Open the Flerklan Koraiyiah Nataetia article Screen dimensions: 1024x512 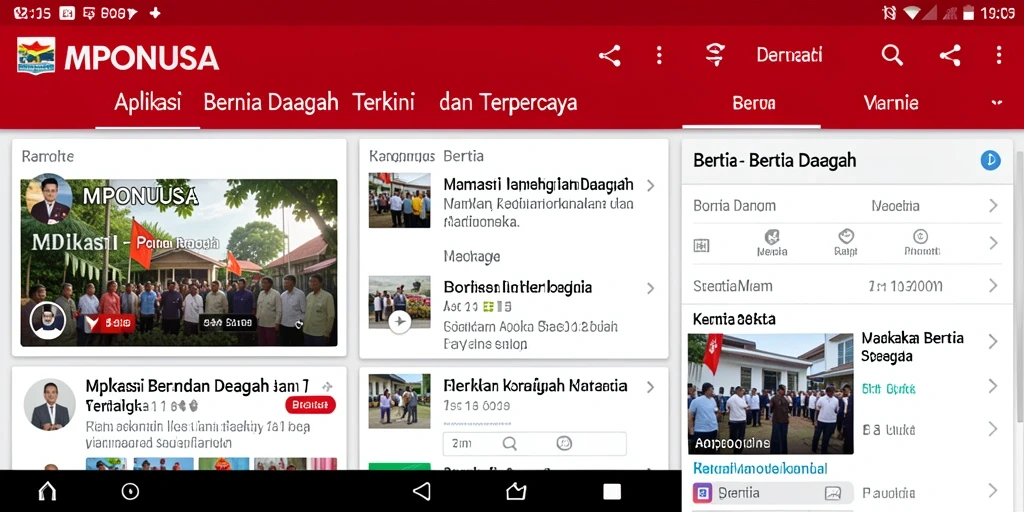tap(535, 386)
